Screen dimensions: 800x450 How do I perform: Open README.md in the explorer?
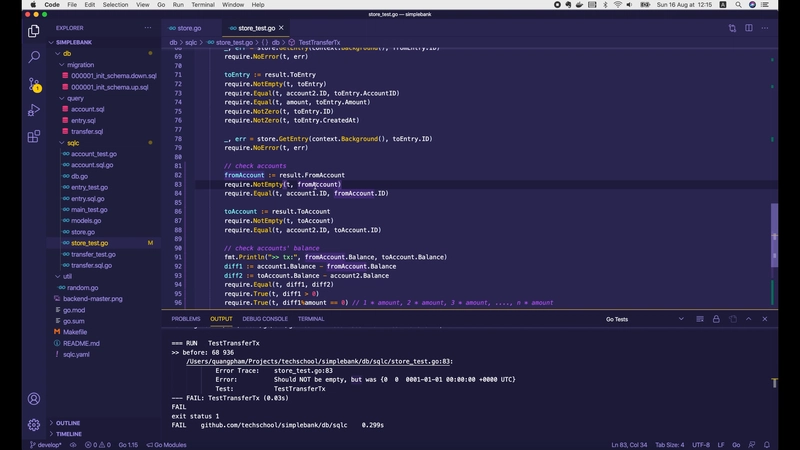pos(81,343)
